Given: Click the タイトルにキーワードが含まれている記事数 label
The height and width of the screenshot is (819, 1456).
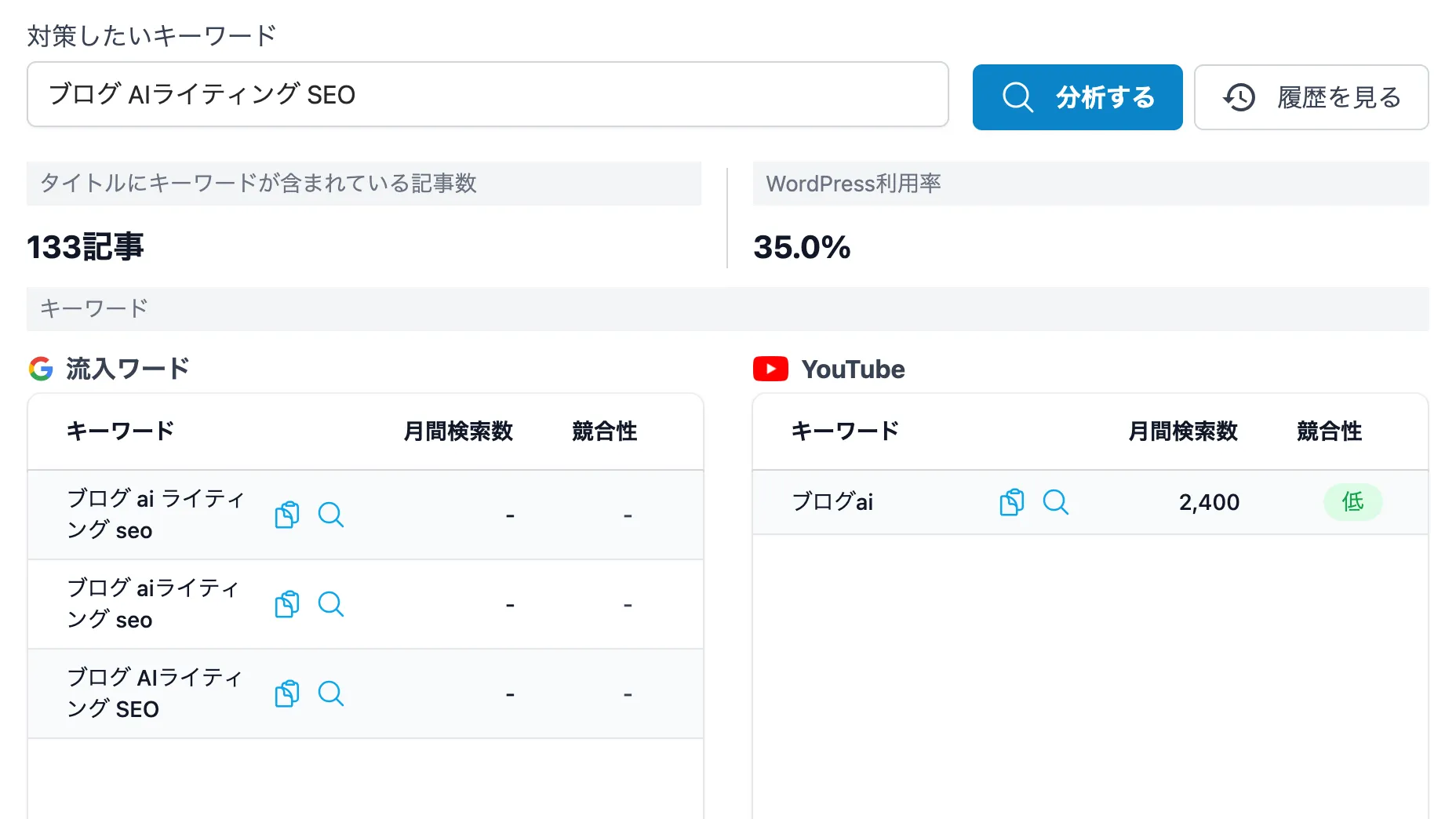Looking at the screenshot, I should click(x=258, y=184).
